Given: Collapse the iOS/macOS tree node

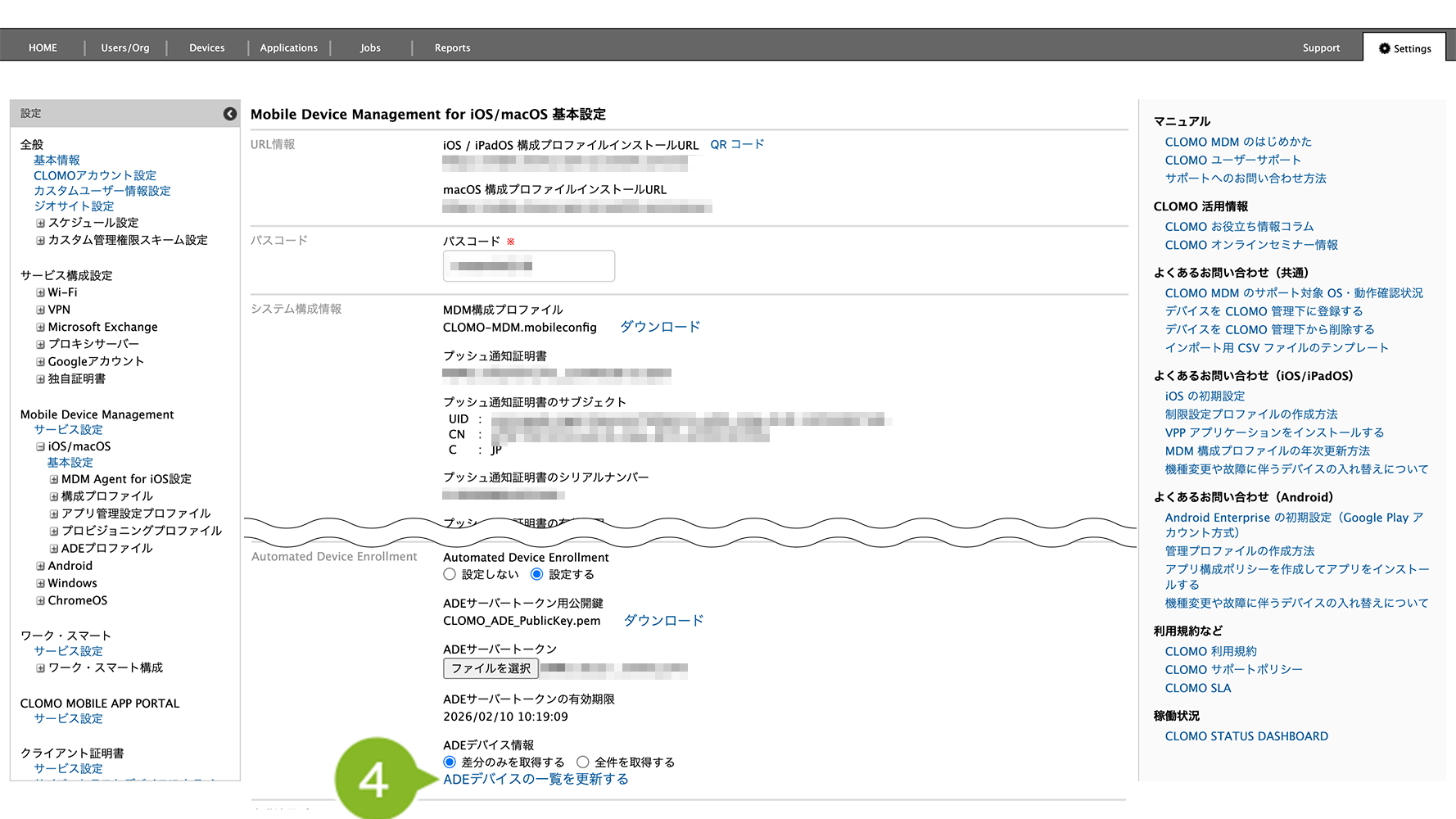Looking at the screenshot, I should 40,446.
